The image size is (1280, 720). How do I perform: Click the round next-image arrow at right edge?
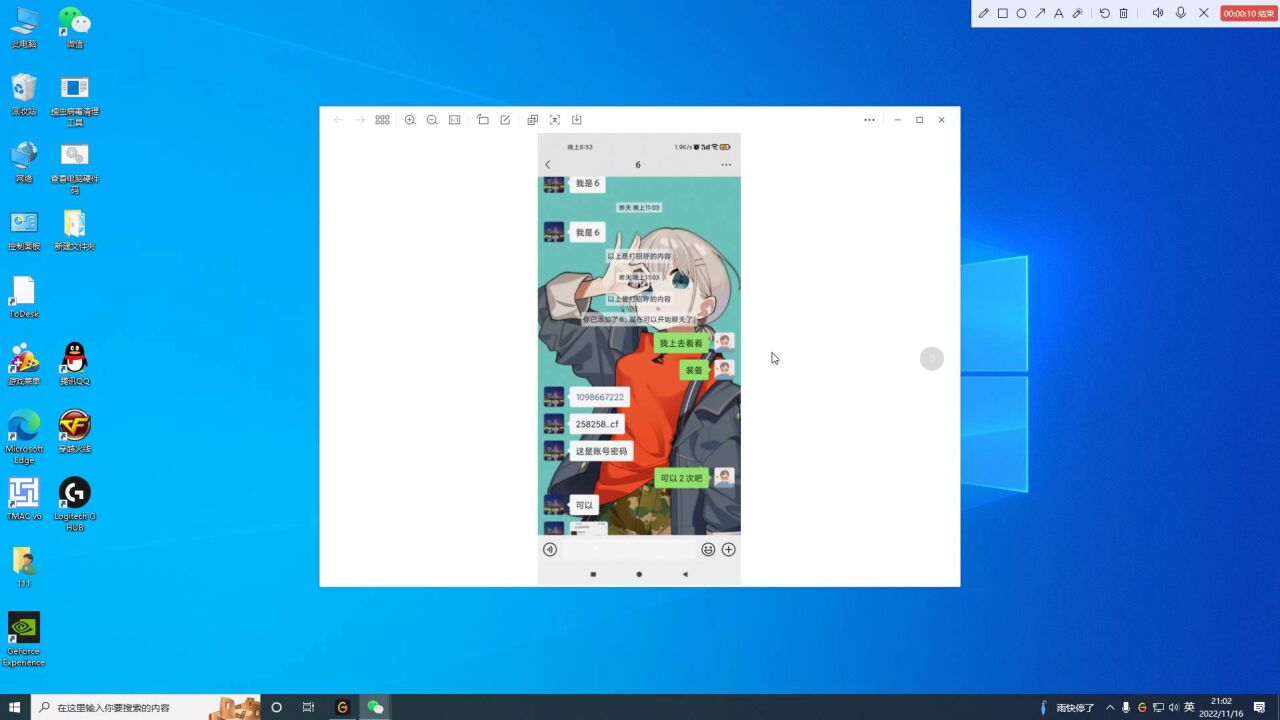932,358
